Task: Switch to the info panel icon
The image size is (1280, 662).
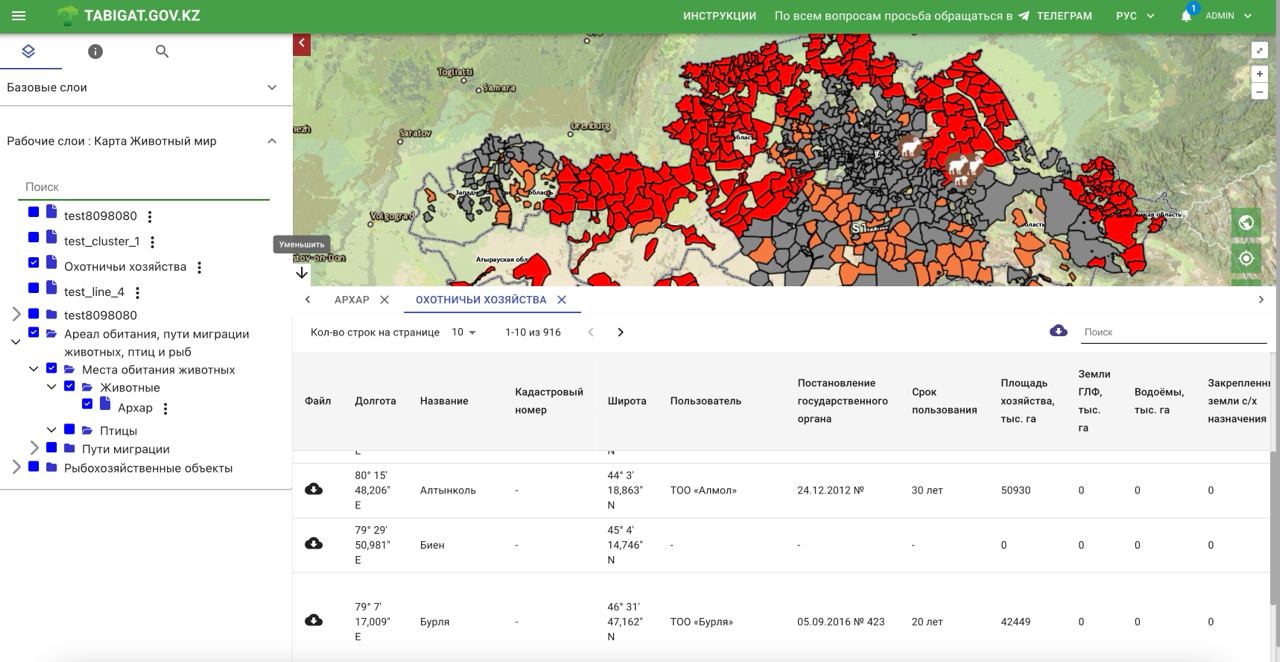Action: coord(95,51)
